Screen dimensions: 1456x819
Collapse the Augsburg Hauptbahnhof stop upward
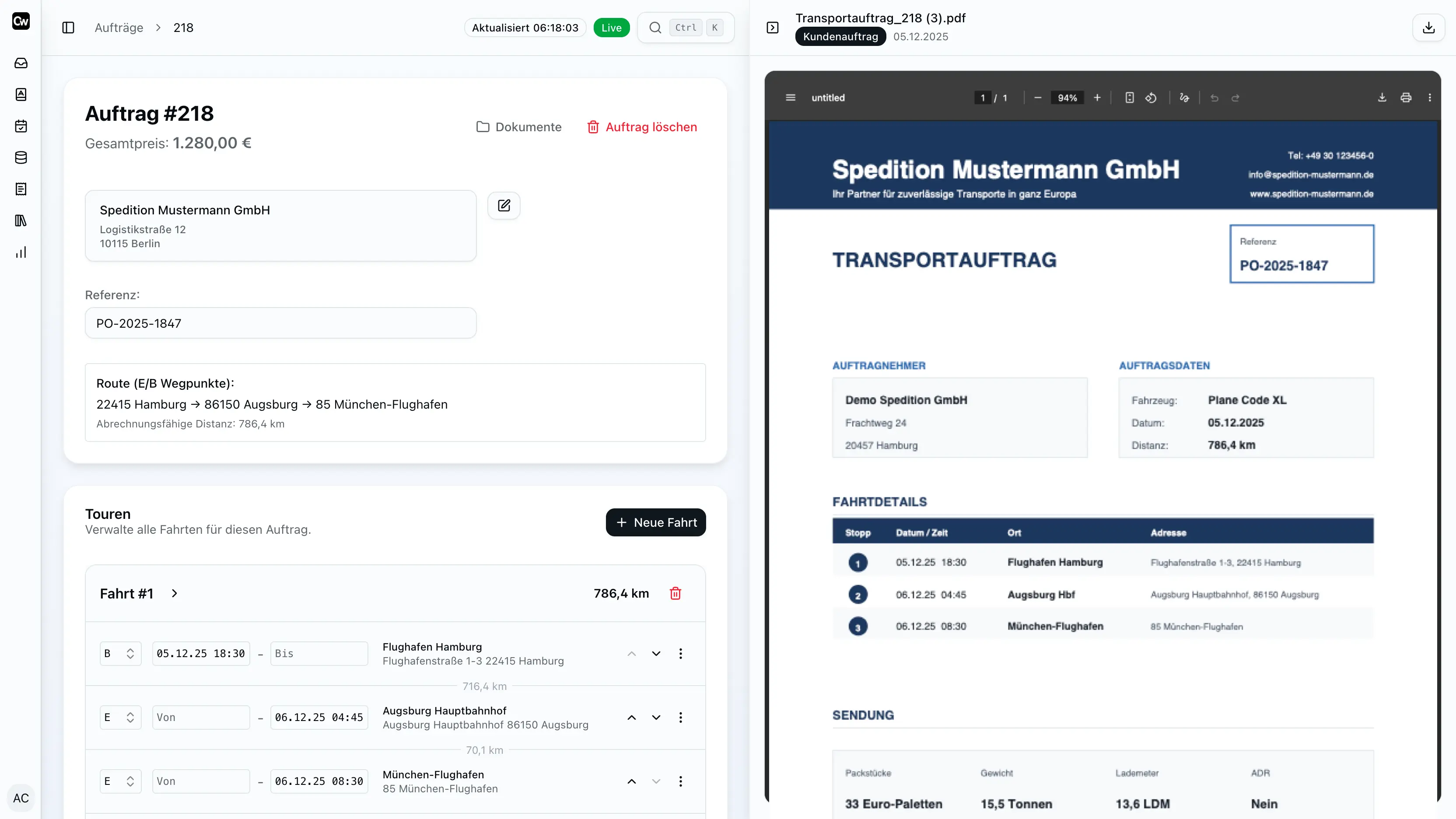point(631,717)
